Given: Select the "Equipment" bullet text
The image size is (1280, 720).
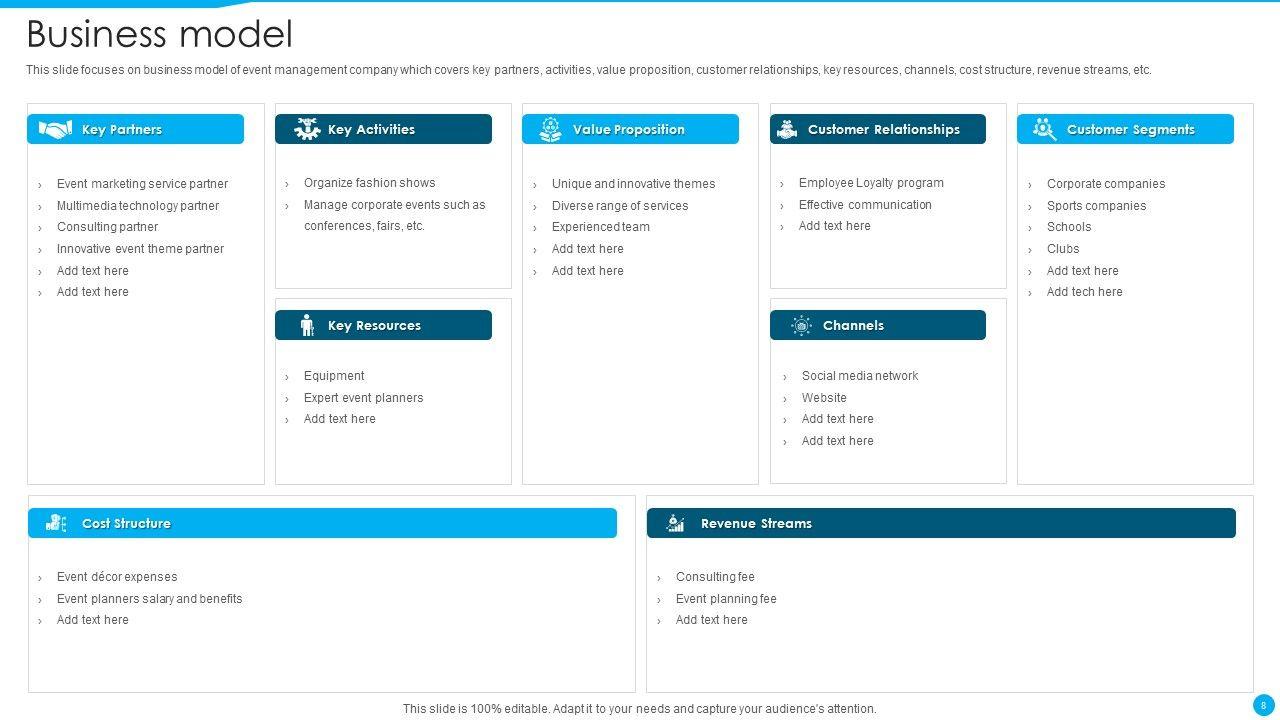Looking at the screenshot, I should [x=334, y=376].
